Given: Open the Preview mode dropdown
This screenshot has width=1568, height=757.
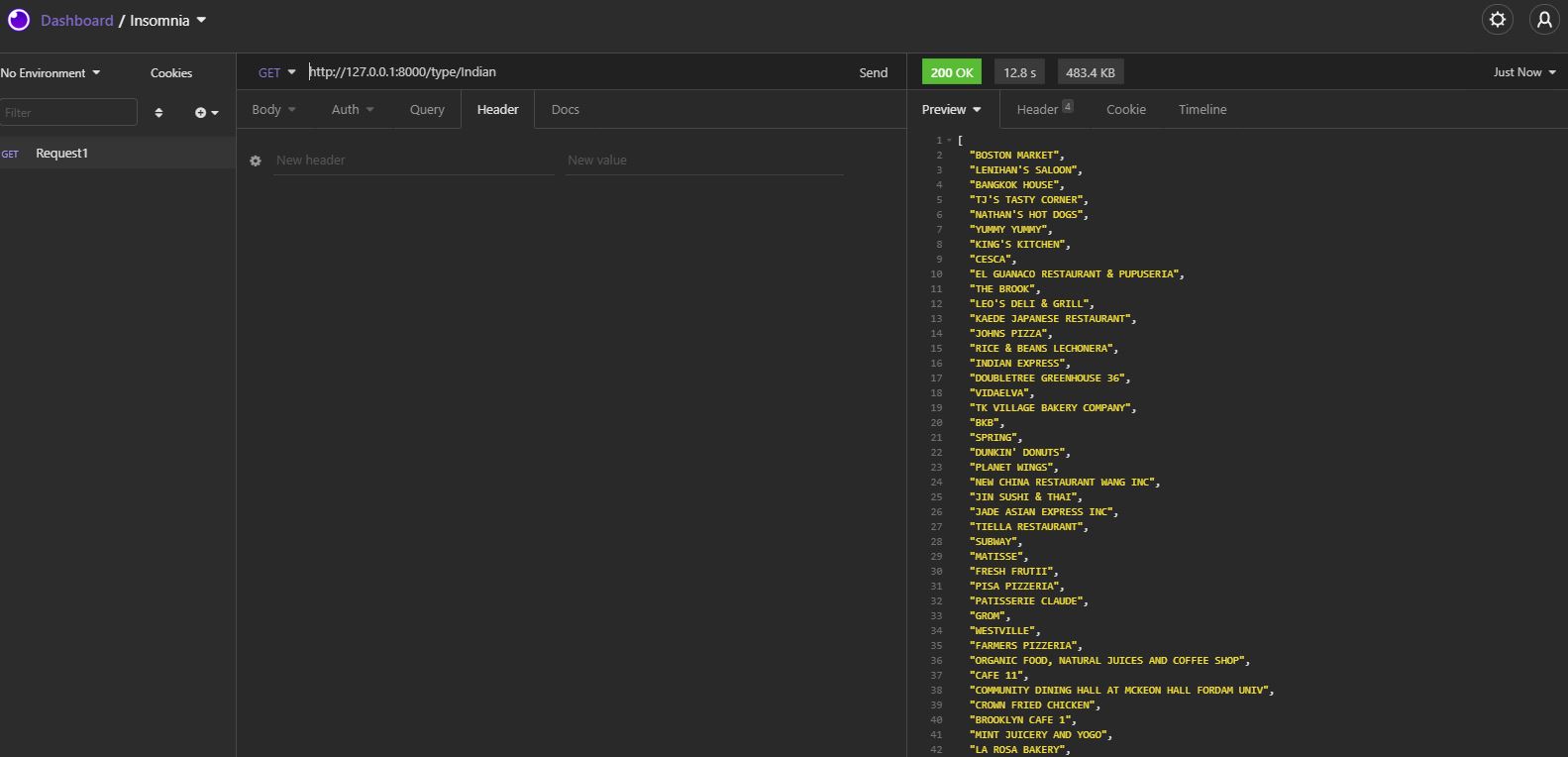Looking at the screenshot, I should [952, 110].
